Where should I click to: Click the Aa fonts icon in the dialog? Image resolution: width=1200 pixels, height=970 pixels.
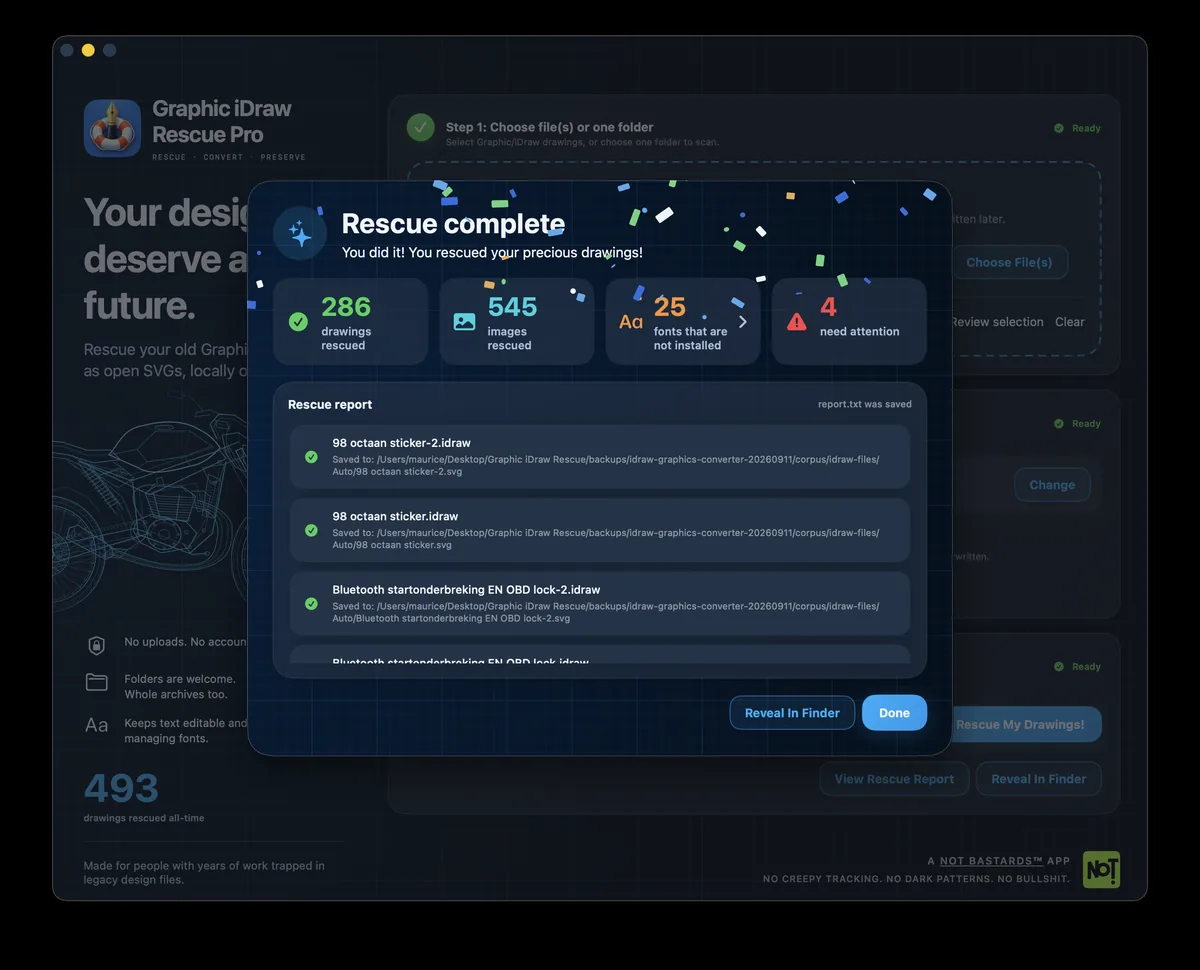tap(631, 322)
